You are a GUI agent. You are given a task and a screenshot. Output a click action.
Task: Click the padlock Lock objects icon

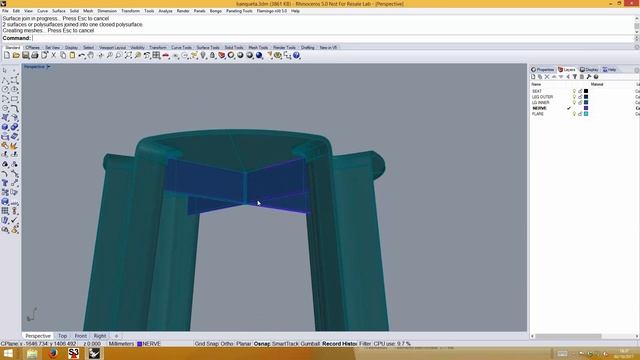212,56
